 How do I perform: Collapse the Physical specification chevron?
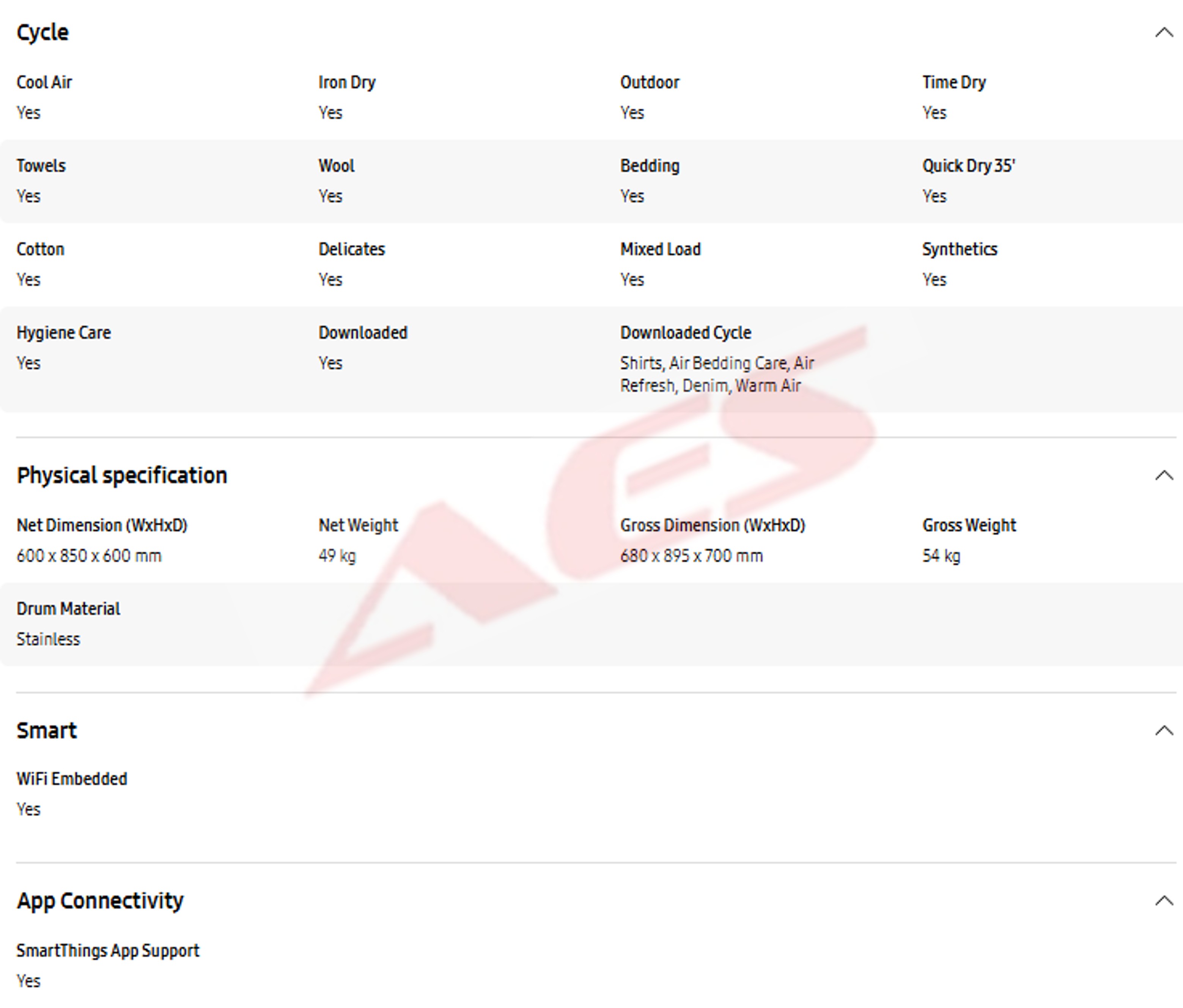pos(1164,476)
